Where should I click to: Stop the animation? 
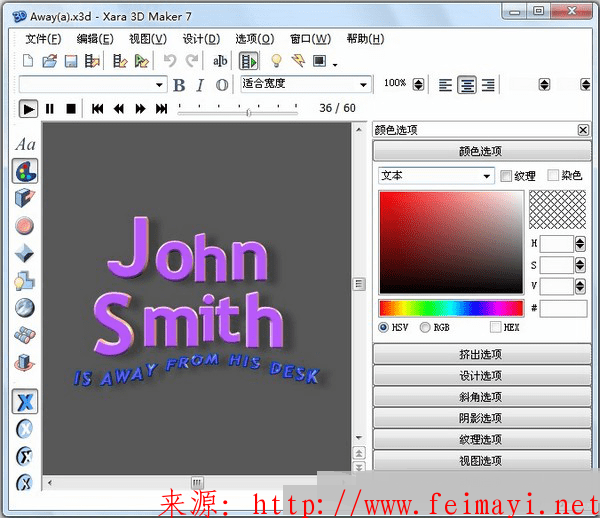click(71, 109)
